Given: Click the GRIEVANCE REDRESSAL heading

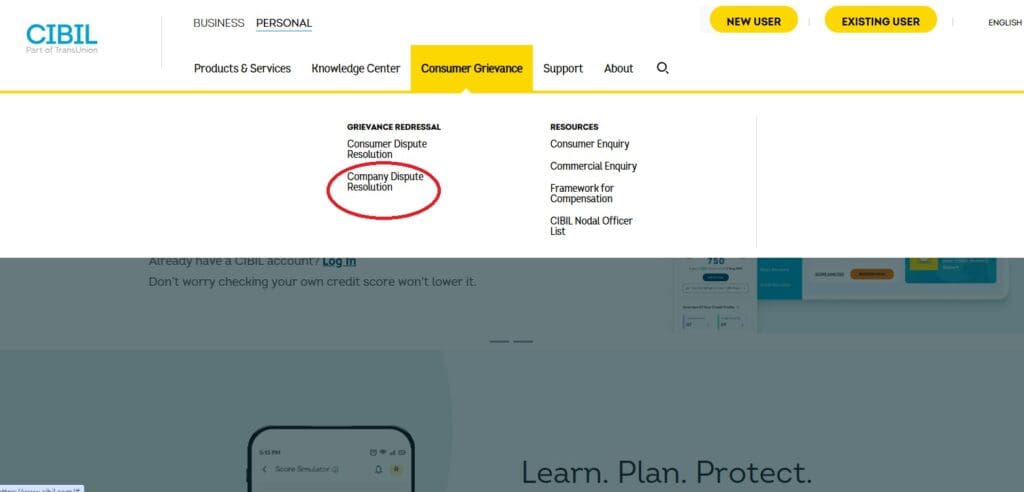Looking at the screenshot, I should (x=394, y=127).
